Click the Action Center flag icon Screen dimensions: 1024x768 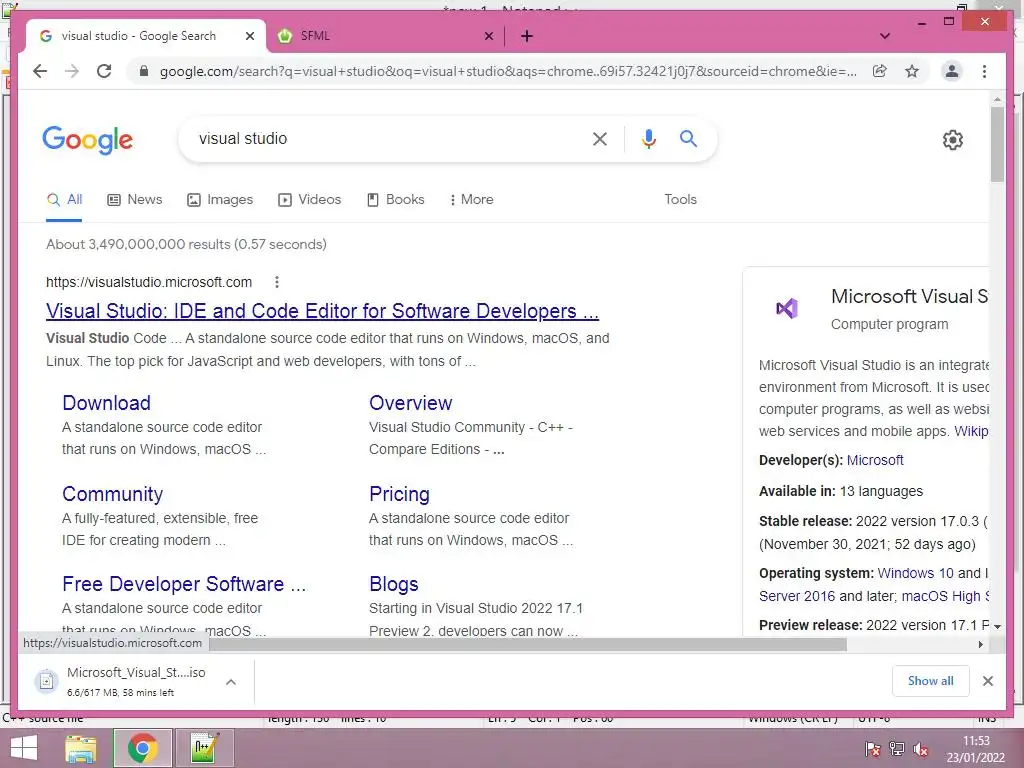pyautogui.click(x=872, y=749)
